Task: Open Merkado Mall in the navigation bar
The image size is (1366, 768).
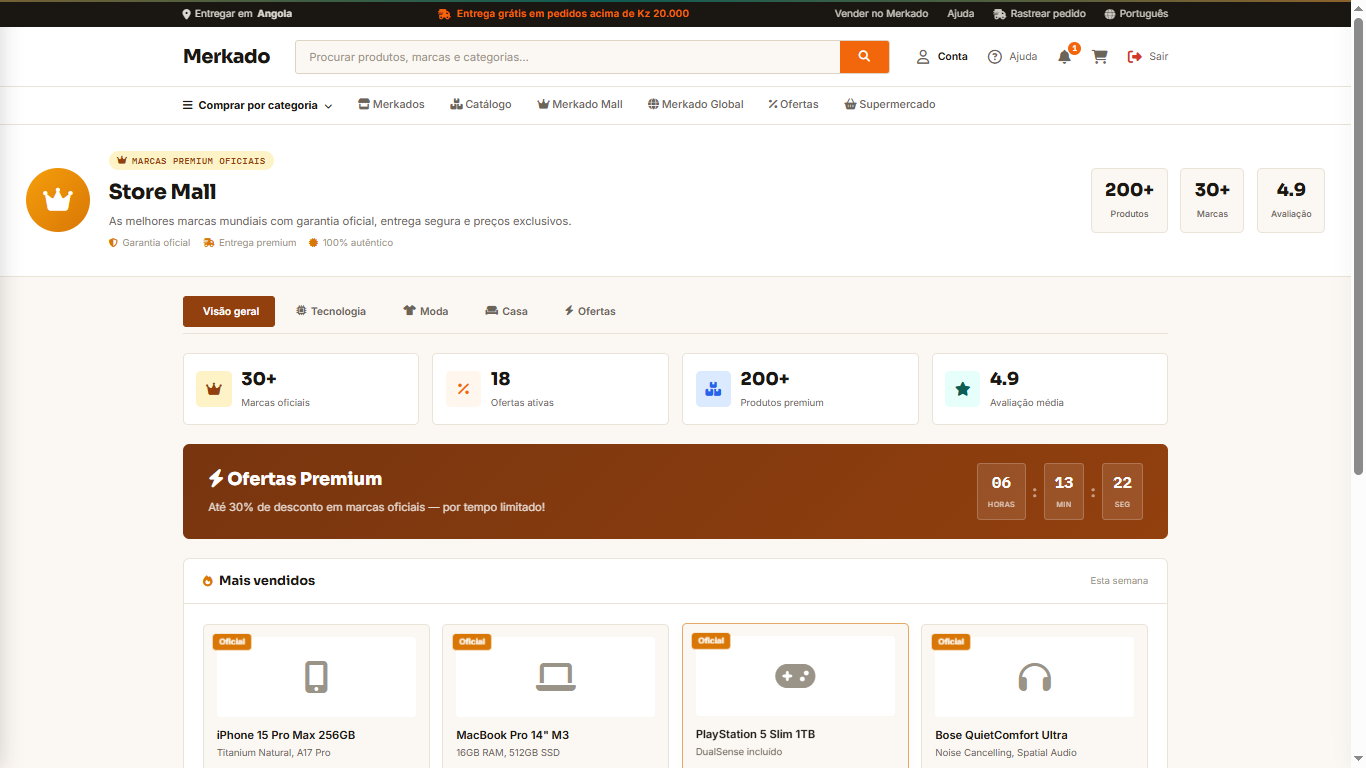Action: 580,104
